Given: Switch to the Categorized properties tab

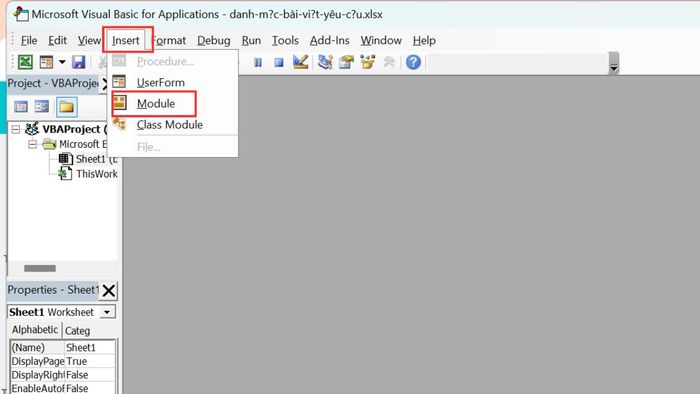Looking at the screenshot, I should (78, 331).
